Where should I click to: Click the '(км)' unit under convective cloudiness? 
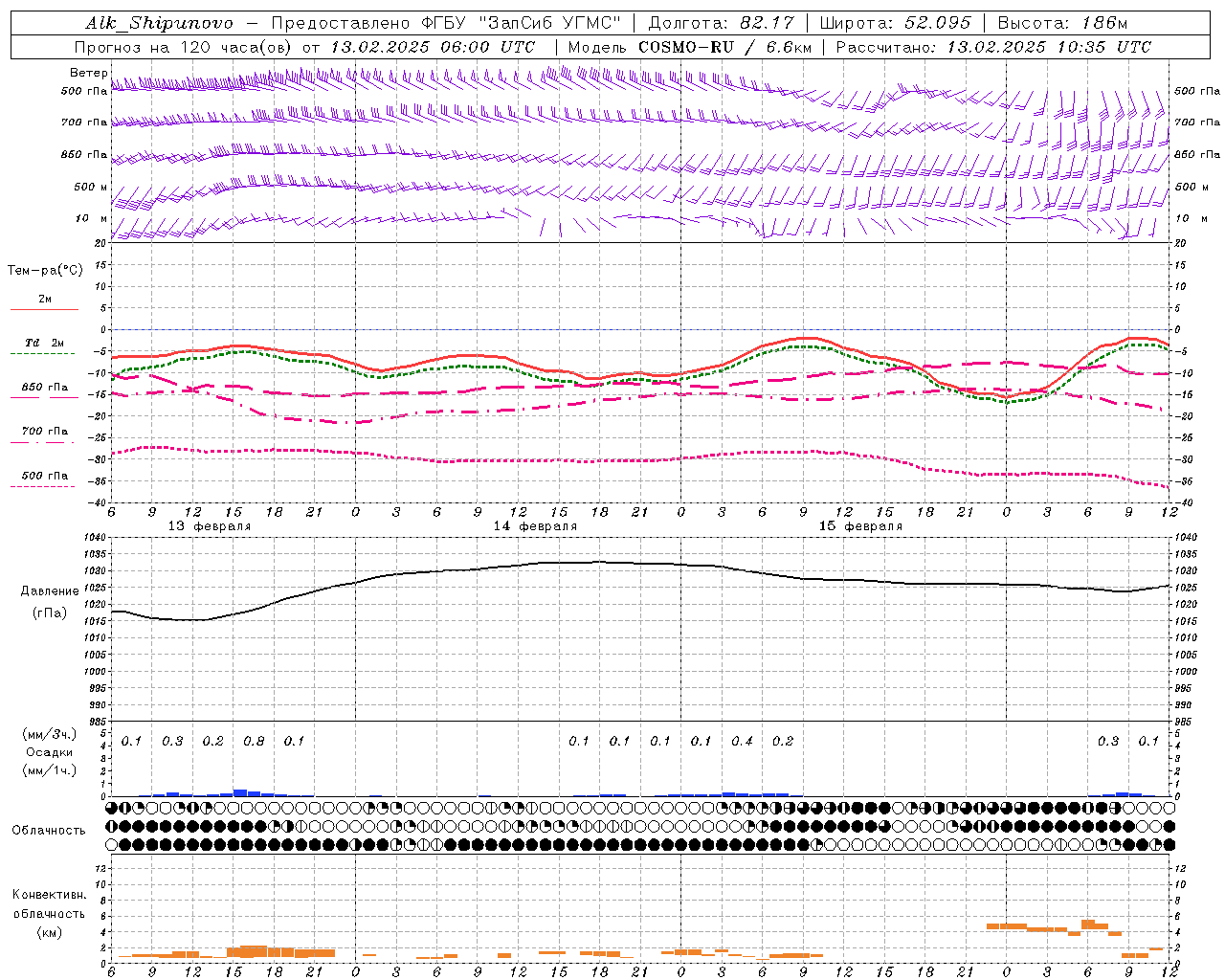50,932
